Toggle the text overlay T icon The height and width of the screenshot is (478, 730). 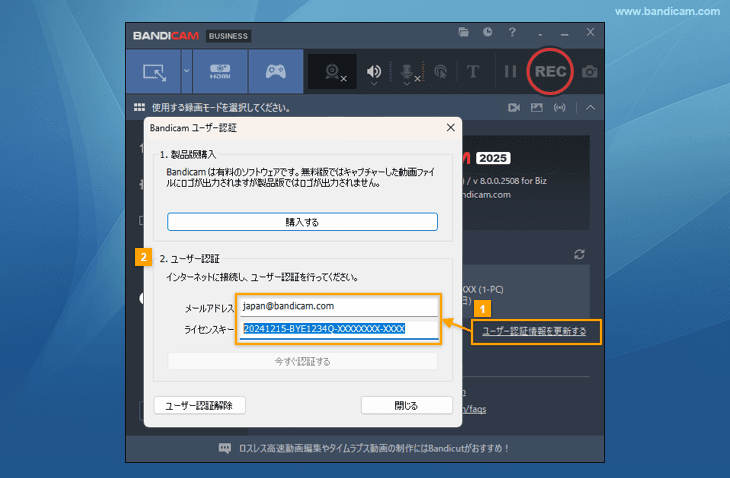(473, 72)
